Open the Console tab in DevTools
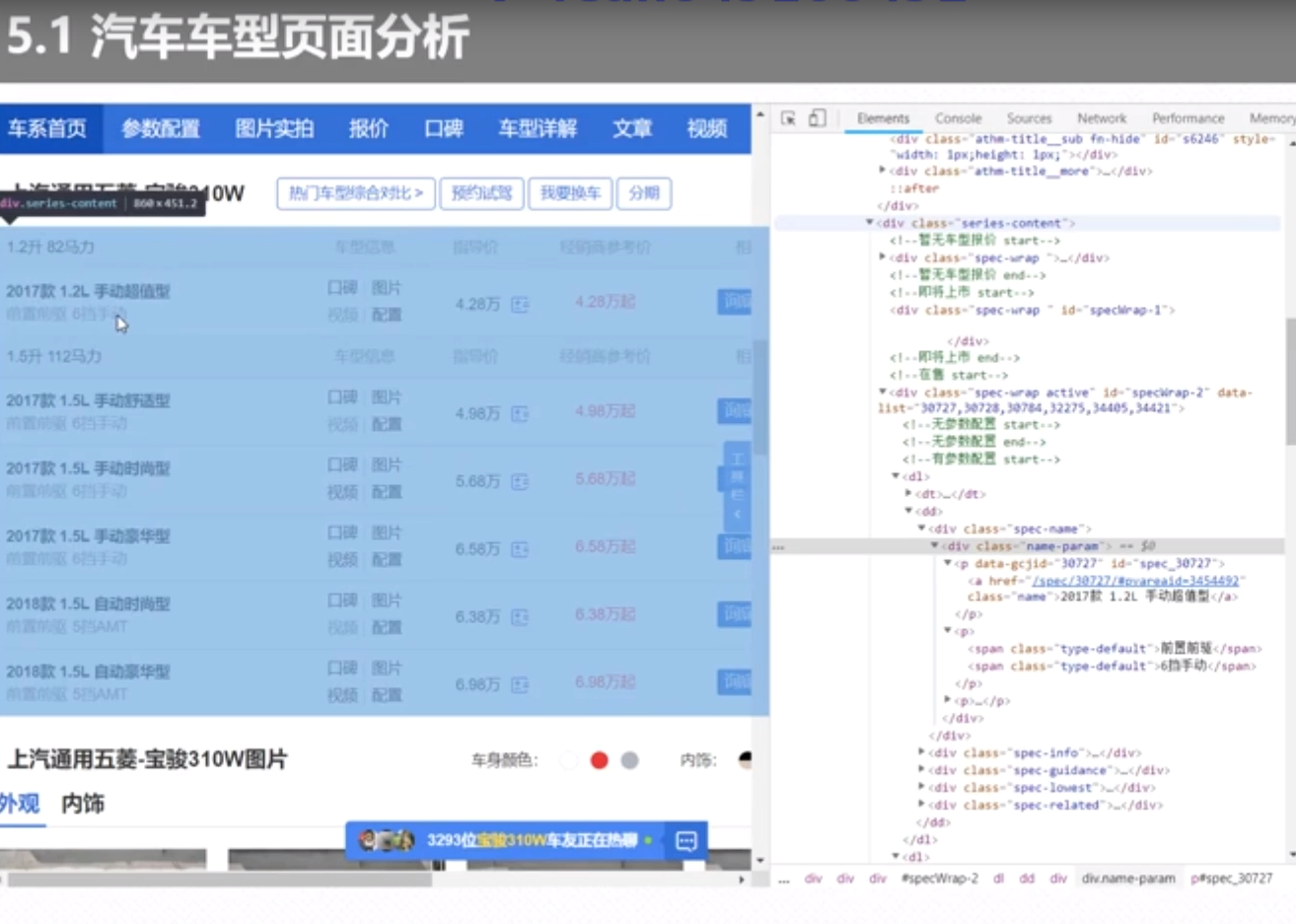Image resolution: width=1296 pixels, height=924 pixels. pyautogui.click(x=958, y=118)
